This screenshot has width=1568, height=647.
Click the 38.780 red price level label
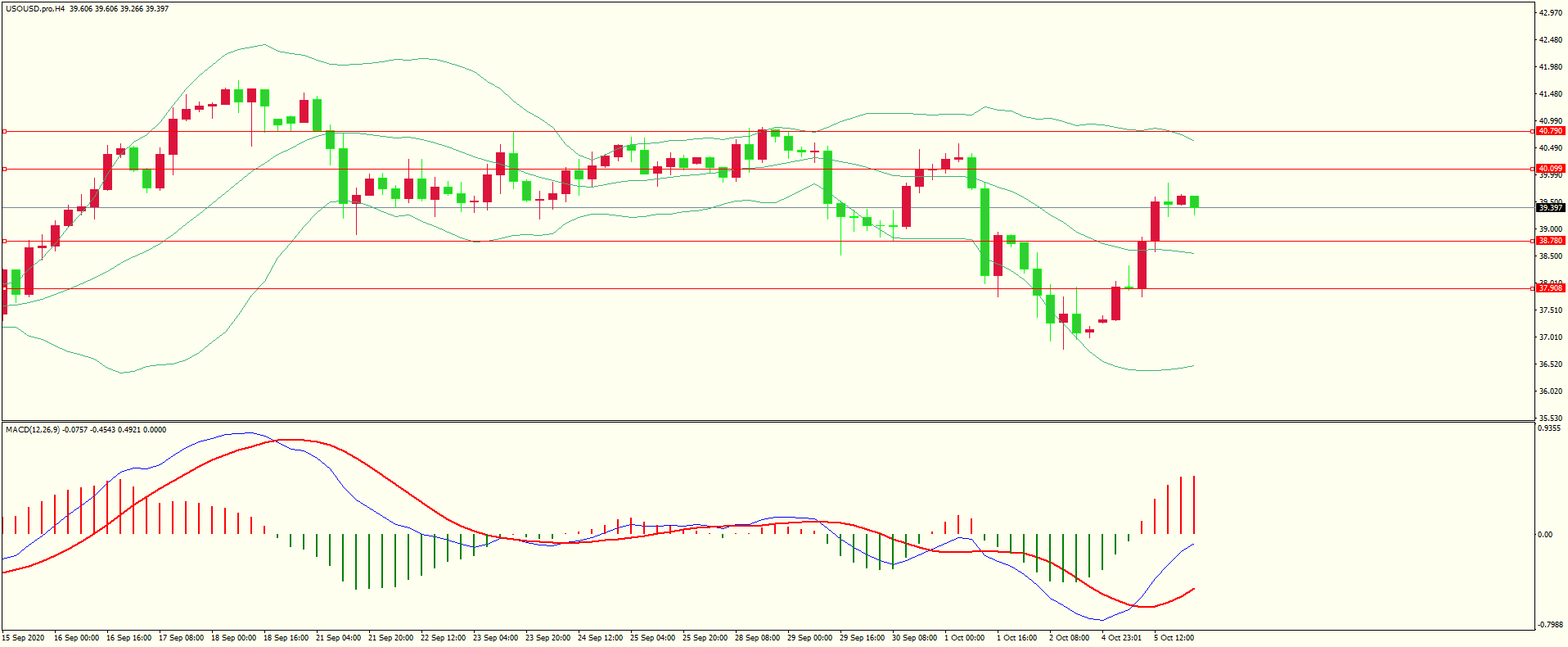[x=1550, y=241]
